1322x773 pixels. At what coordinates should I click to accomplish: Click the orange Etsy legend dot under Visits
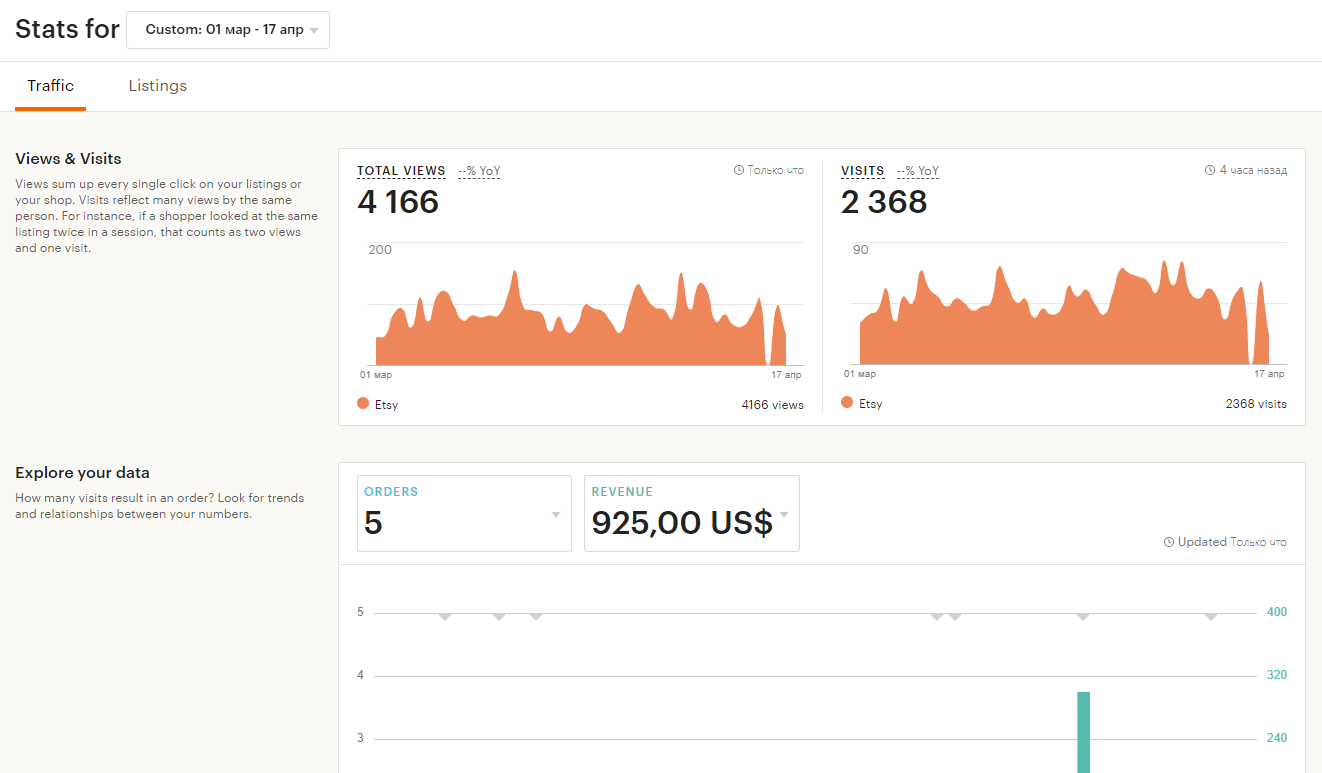847,403
